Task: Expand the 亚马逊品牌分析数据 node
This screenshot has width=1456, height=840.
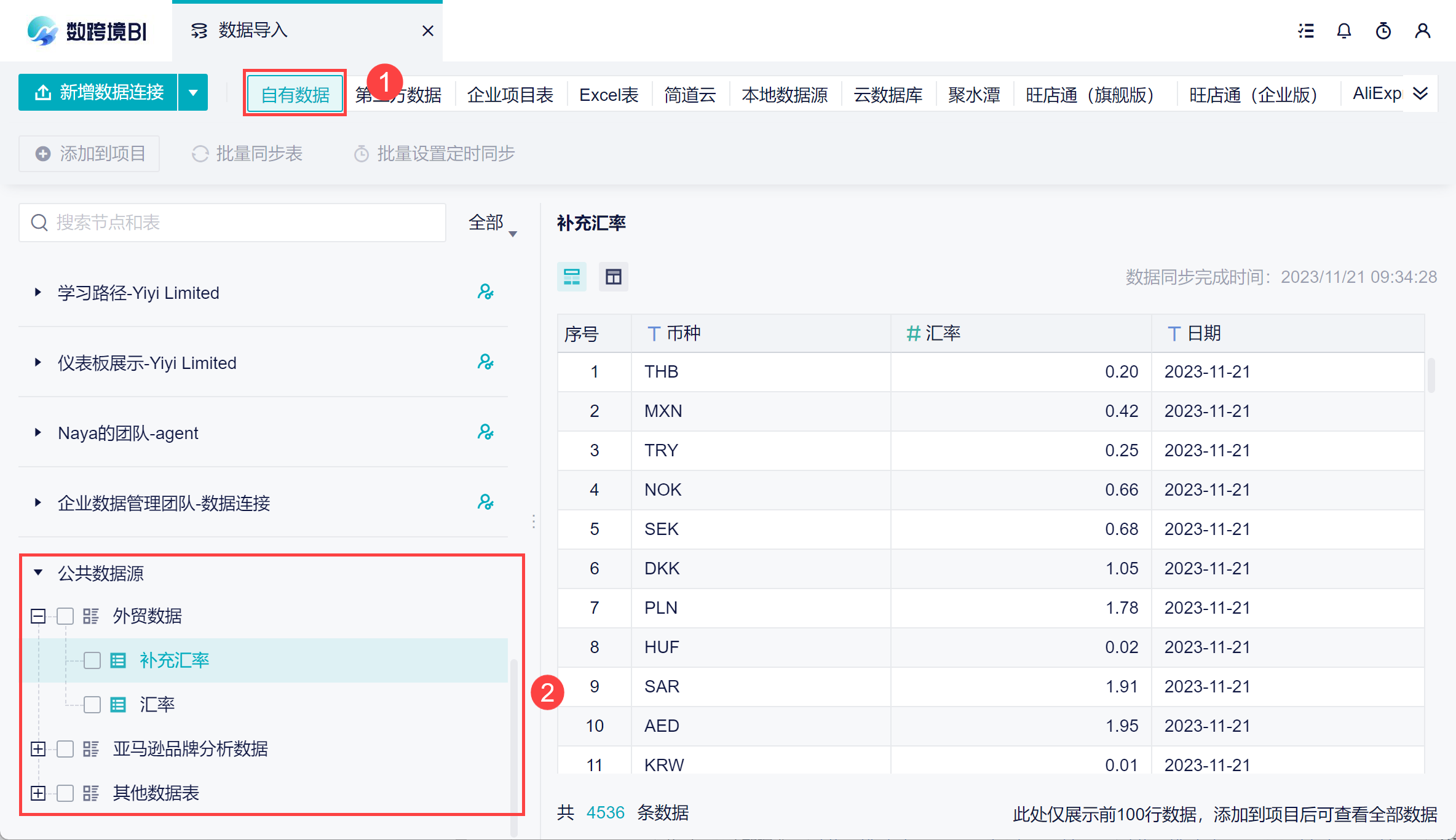Action: [38, 749]
